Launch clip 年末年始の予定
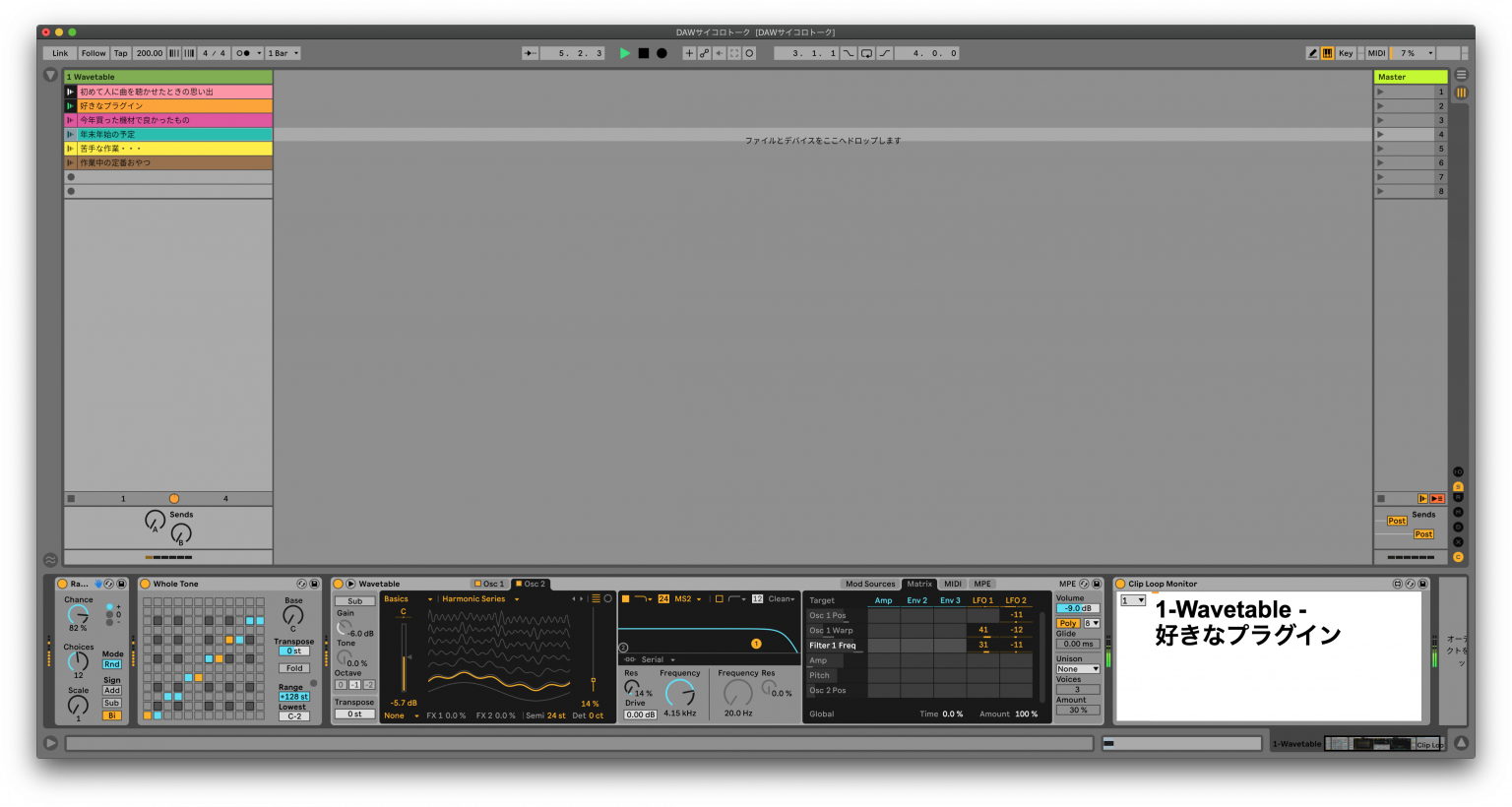Image resolution: width=1512 pixels, height=807 pixels. coord(70,134)
